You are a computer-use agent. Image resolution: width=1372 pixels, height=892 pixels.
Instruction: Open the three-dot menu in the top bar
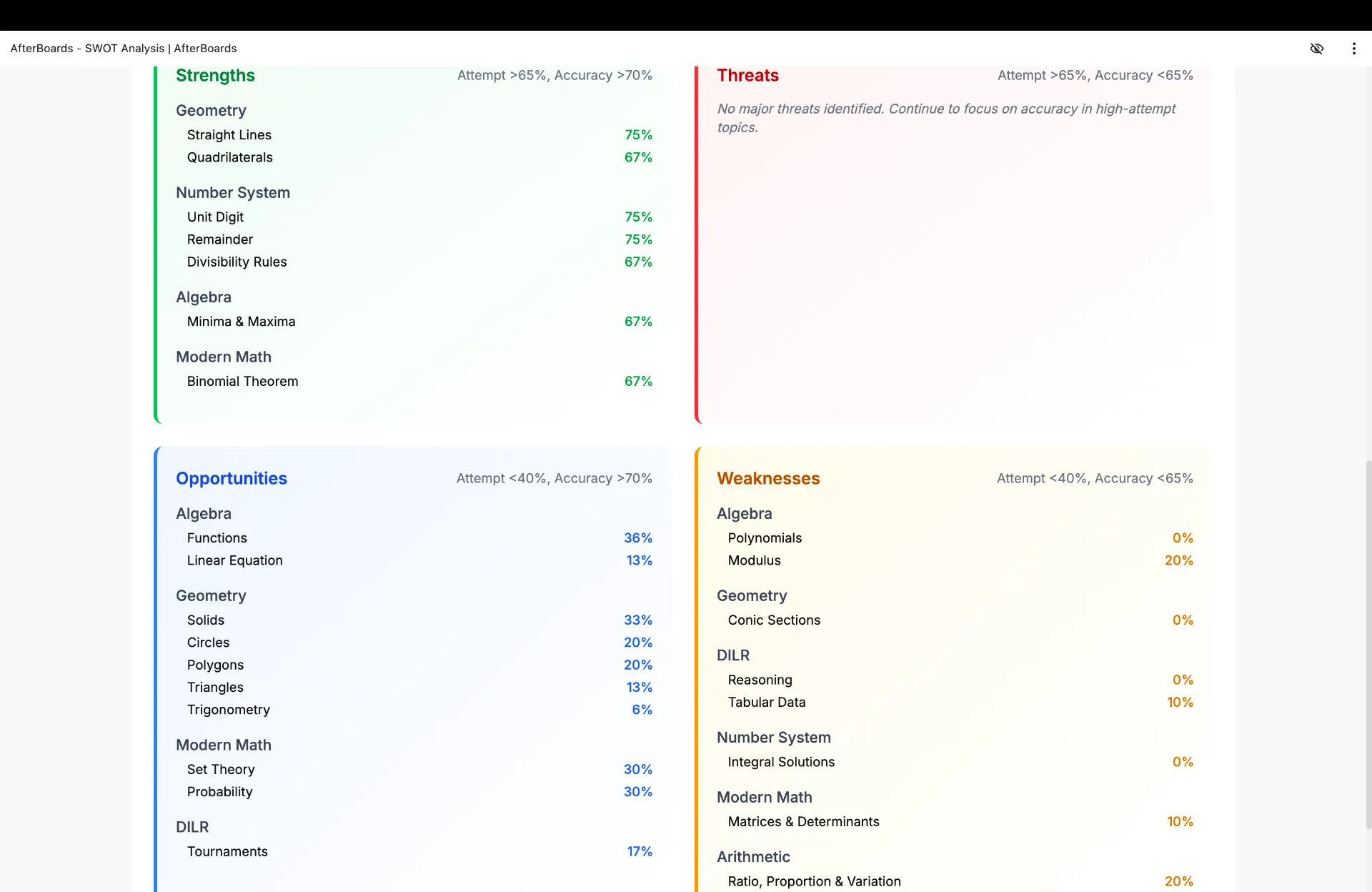[1353, 49]
